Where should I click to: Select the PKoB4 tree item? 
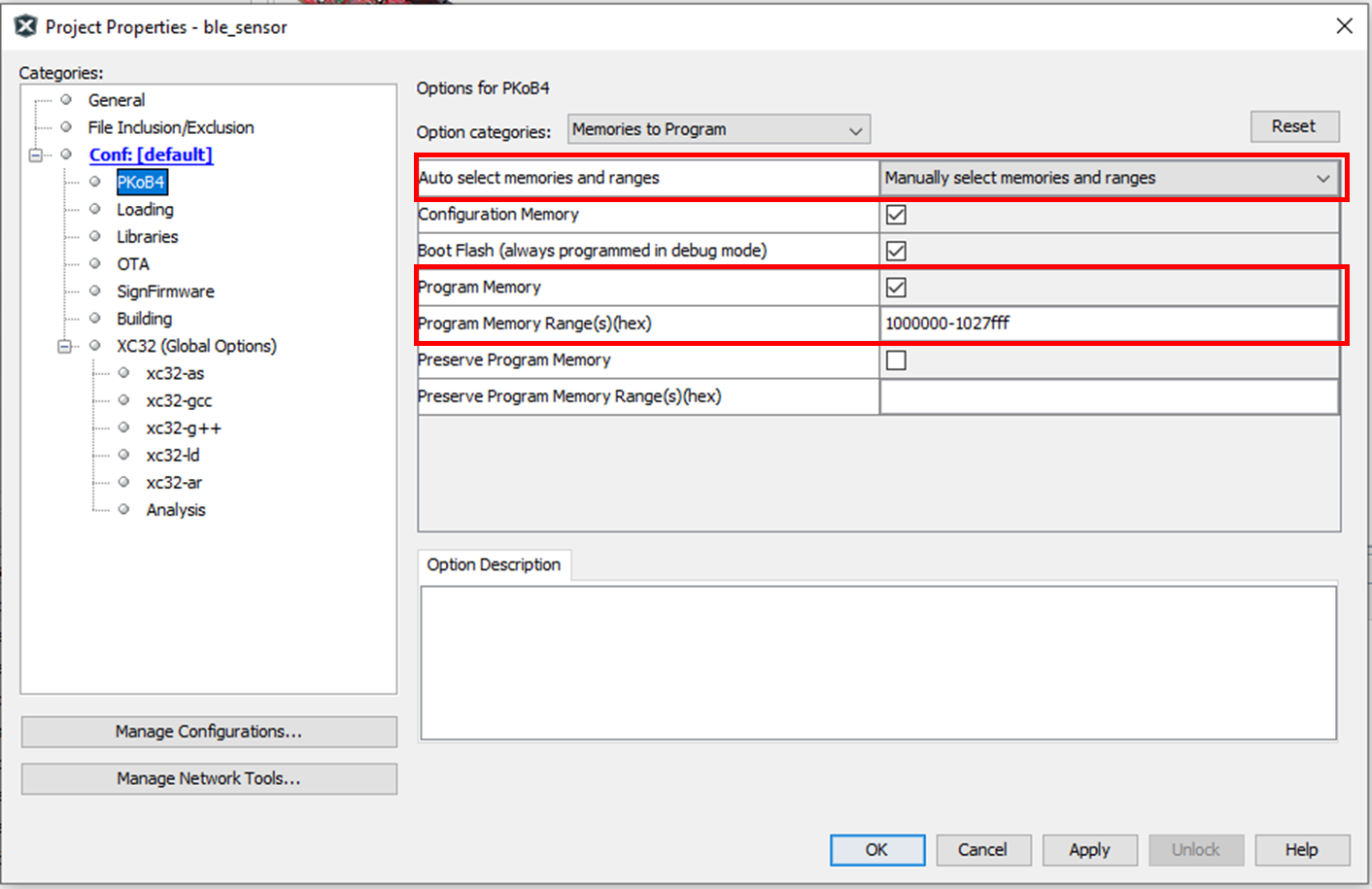pos(141,182)
